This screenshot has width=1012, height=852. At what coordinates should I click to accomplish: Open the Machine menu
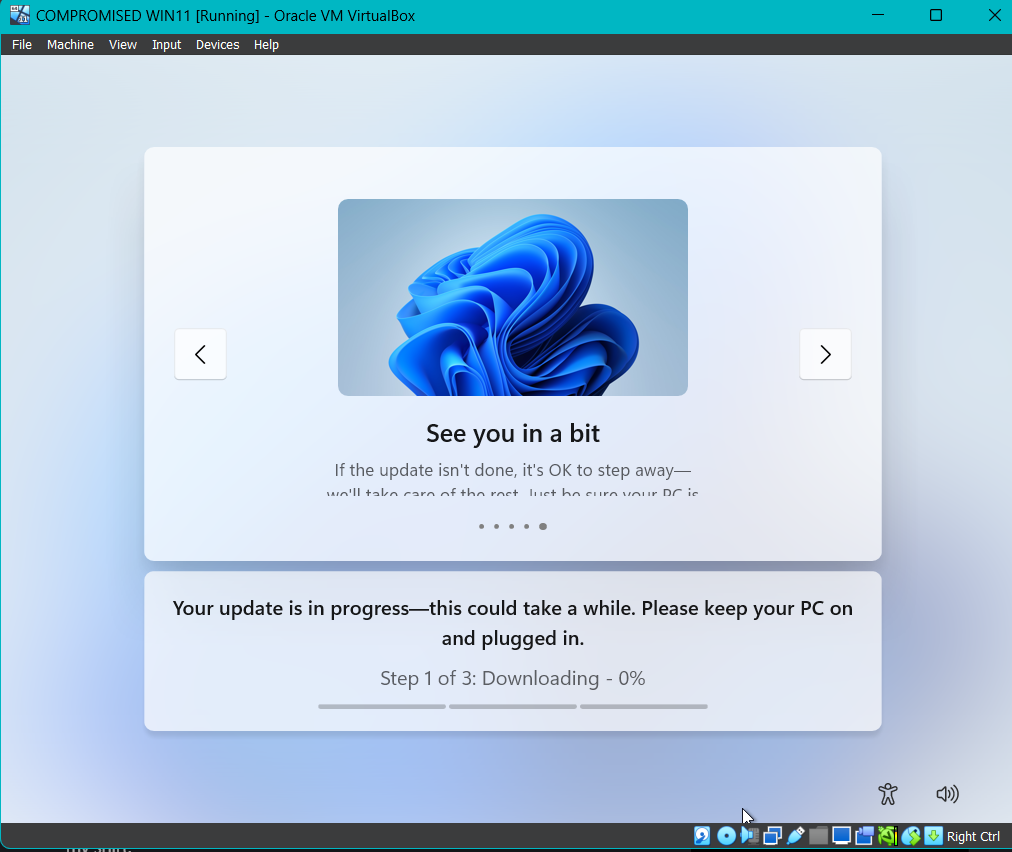pos(70,45)
